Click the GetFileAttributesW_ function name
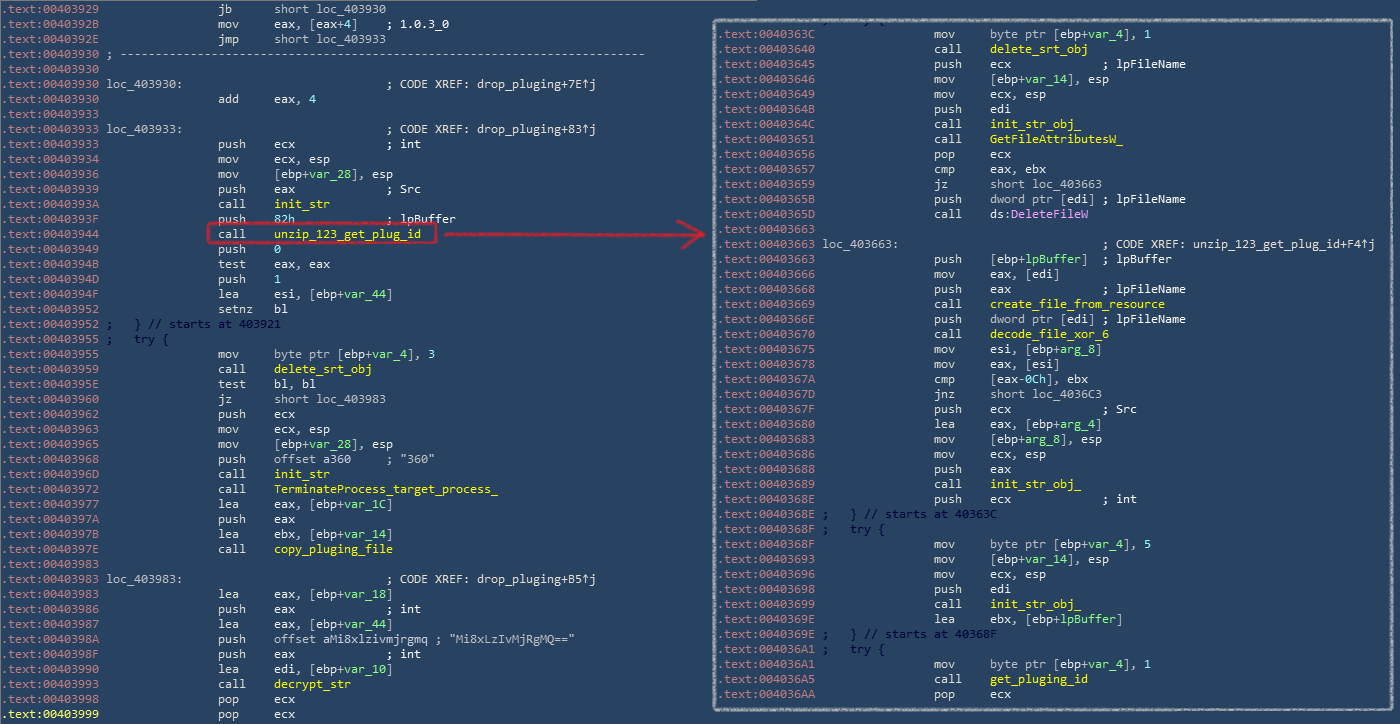The width and height of the screenshot is (1400, 724). pos(1056,139)
